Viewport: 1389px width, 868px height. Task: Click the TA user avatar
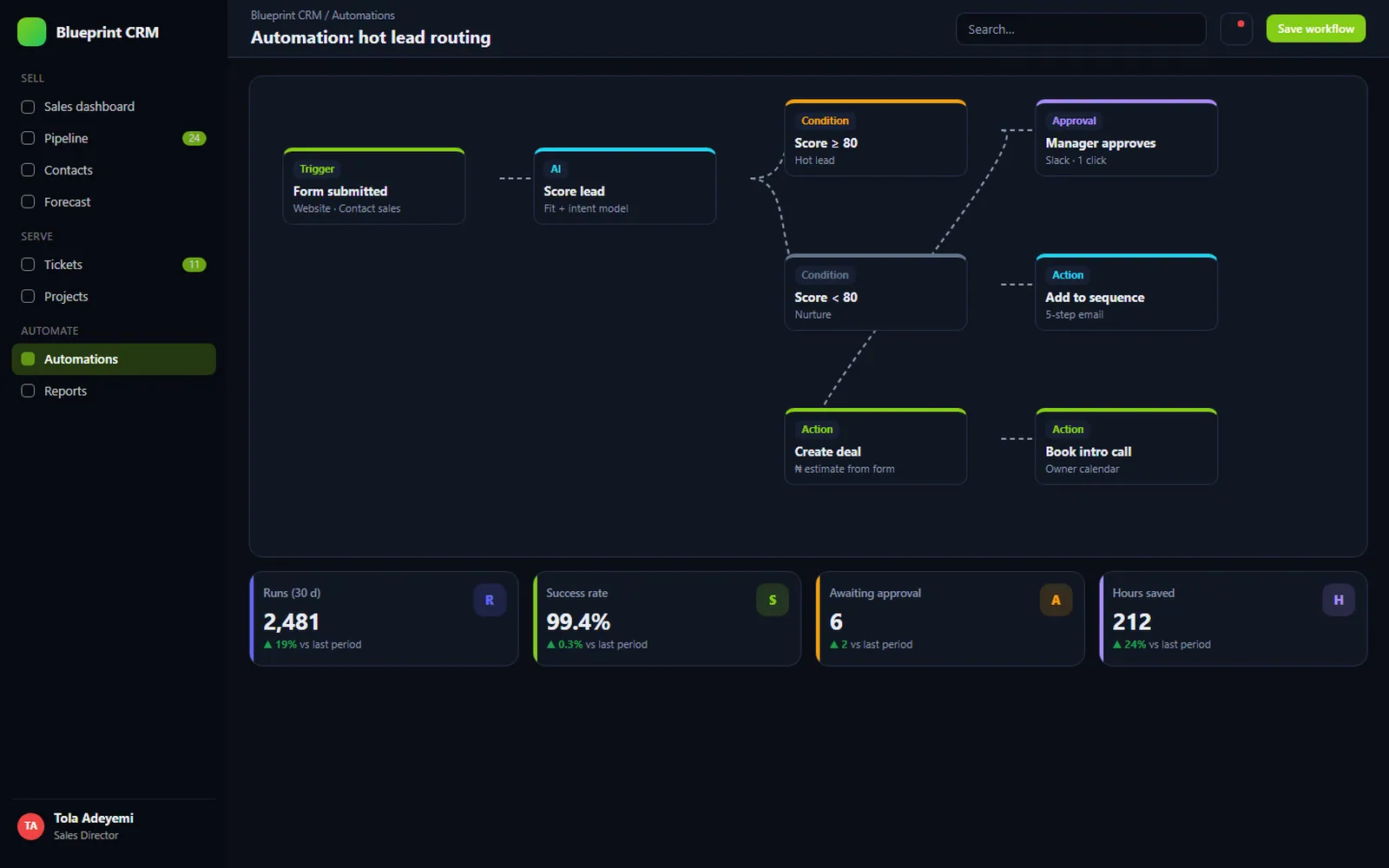pyautogui.click(x=31, y=825)
